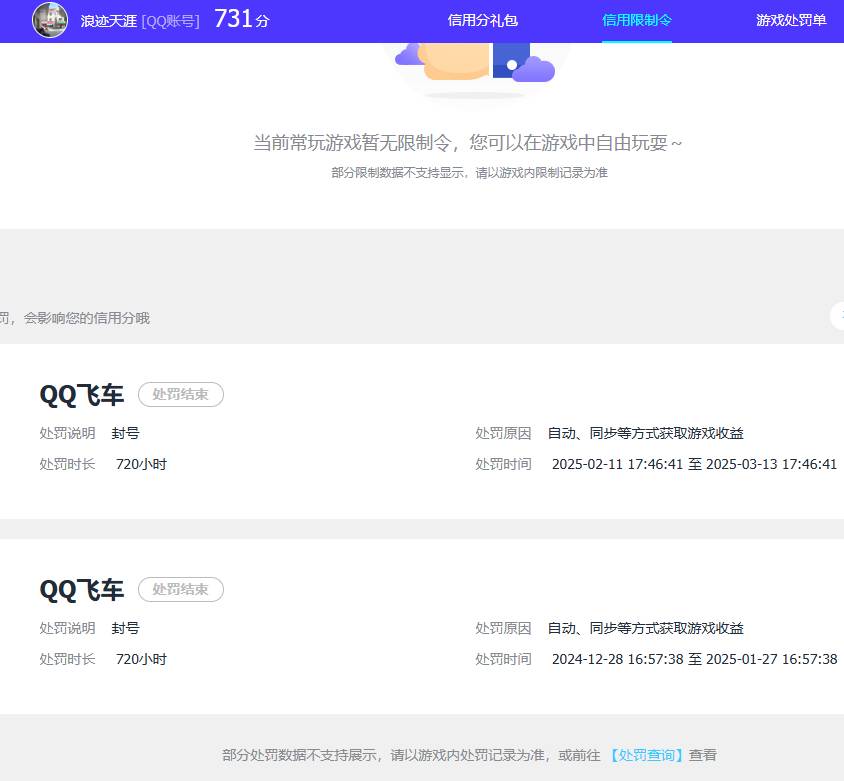Click the second QQ飞车 game title
Viewport: 844px width, 781px height.
coord(80,590)
